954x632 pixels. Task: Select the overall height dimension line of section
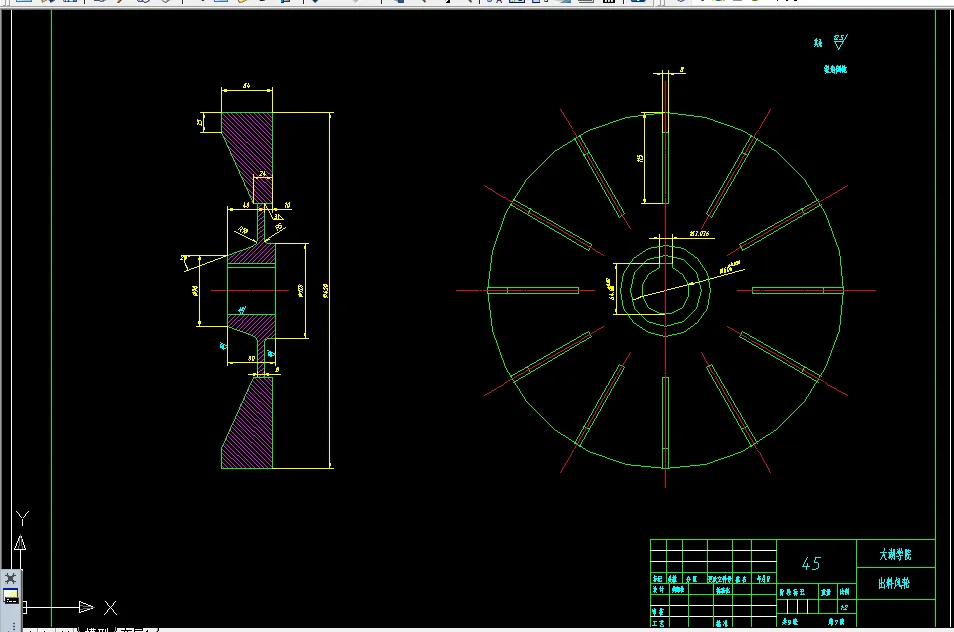pos(329,291)
